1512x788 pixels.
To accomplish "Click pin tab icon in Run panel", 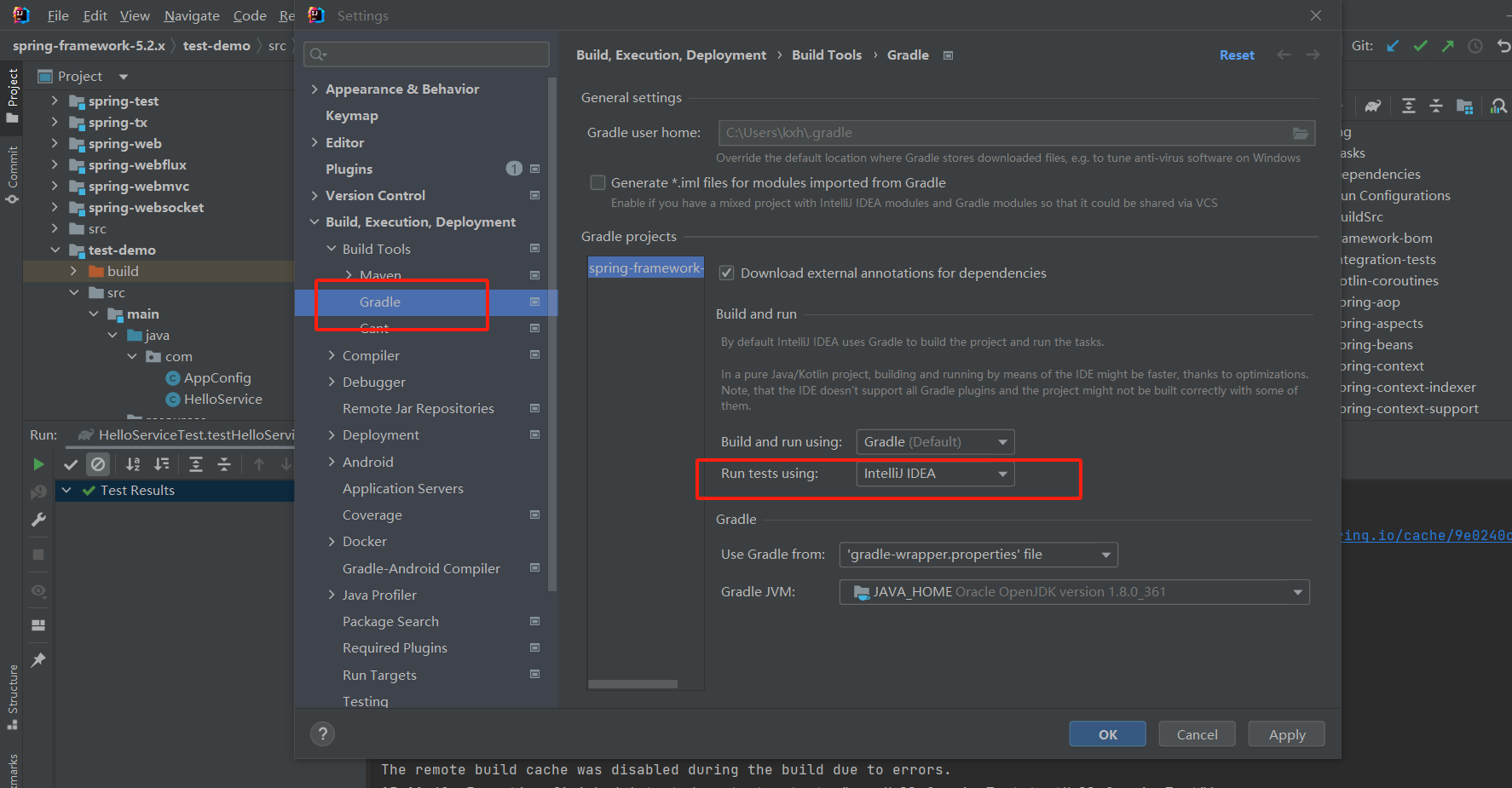I will click(38, 660).
